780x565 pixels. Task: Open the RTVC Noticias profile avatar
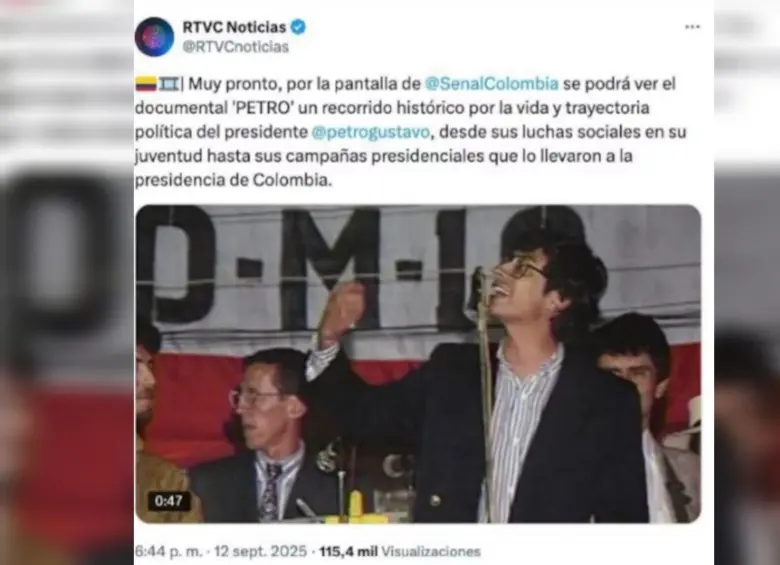154,37
